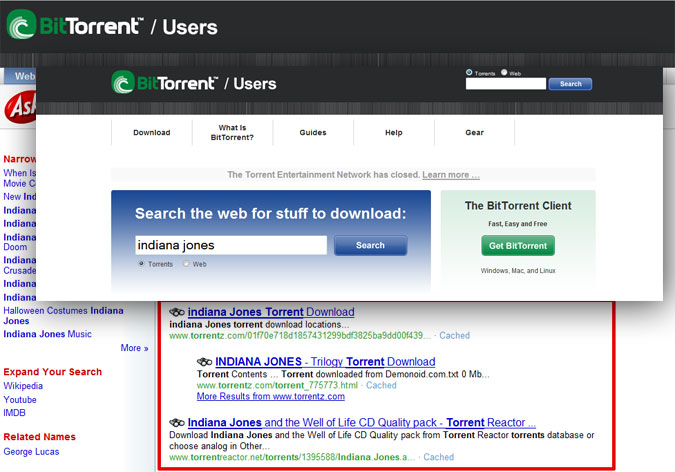Open the Download menu item
The width and height of the screenshot is (675, 472).
[152, 133]
